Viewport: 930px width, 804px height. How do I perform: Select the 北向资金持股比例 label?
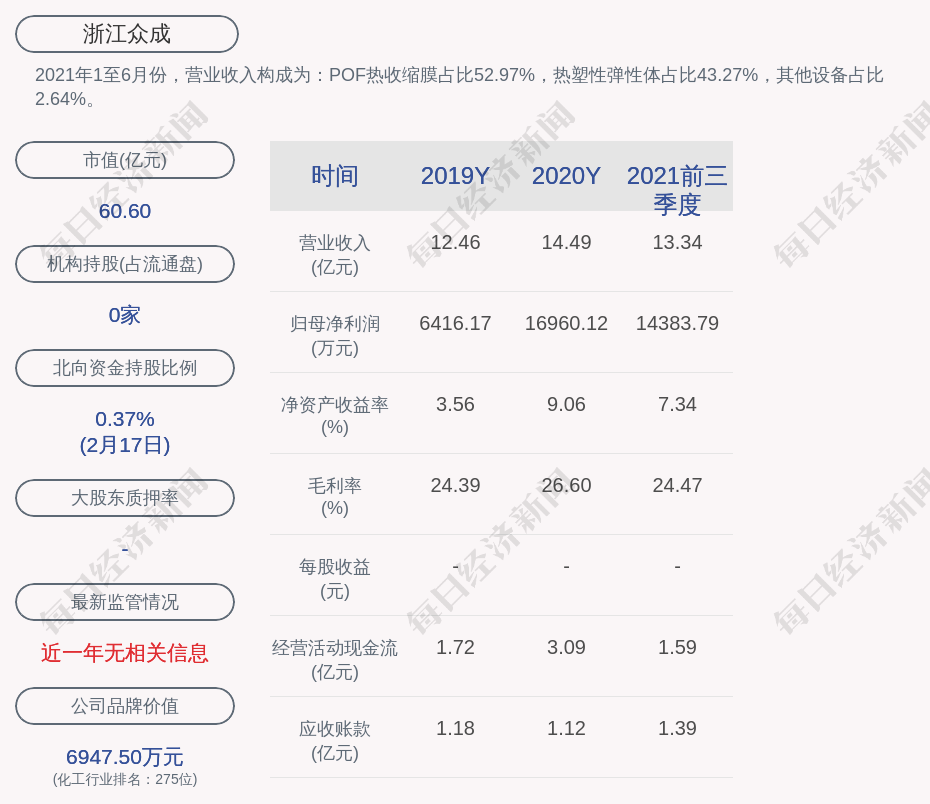[125, 368]
